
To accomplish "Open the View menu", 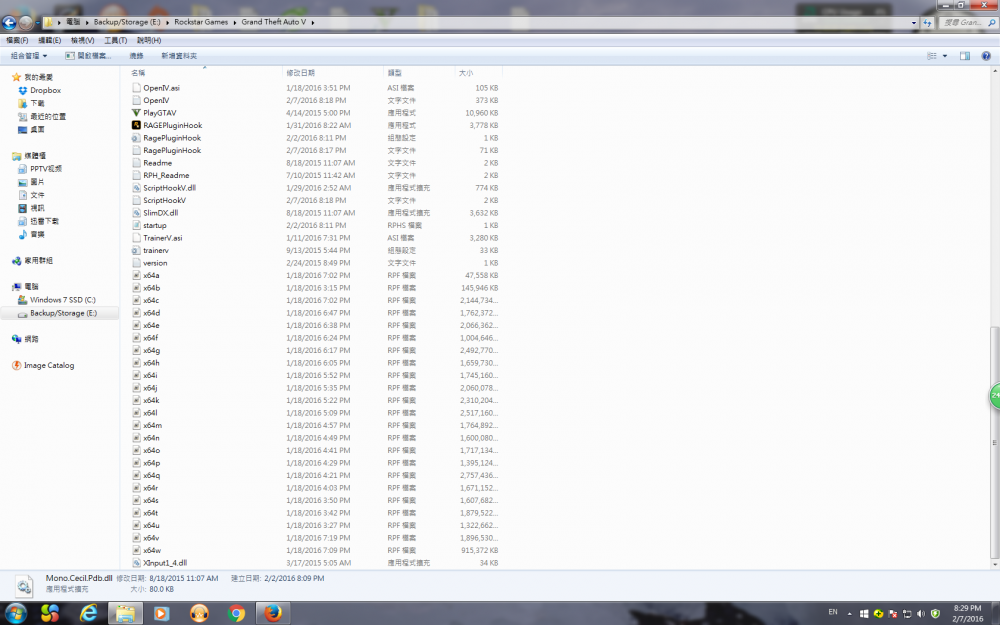I will [82, 40].
